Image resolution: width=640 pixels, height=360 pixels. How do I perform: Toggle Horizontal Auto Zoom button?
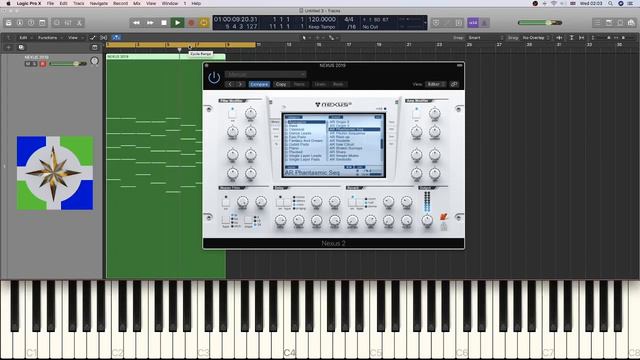[582, 38]
